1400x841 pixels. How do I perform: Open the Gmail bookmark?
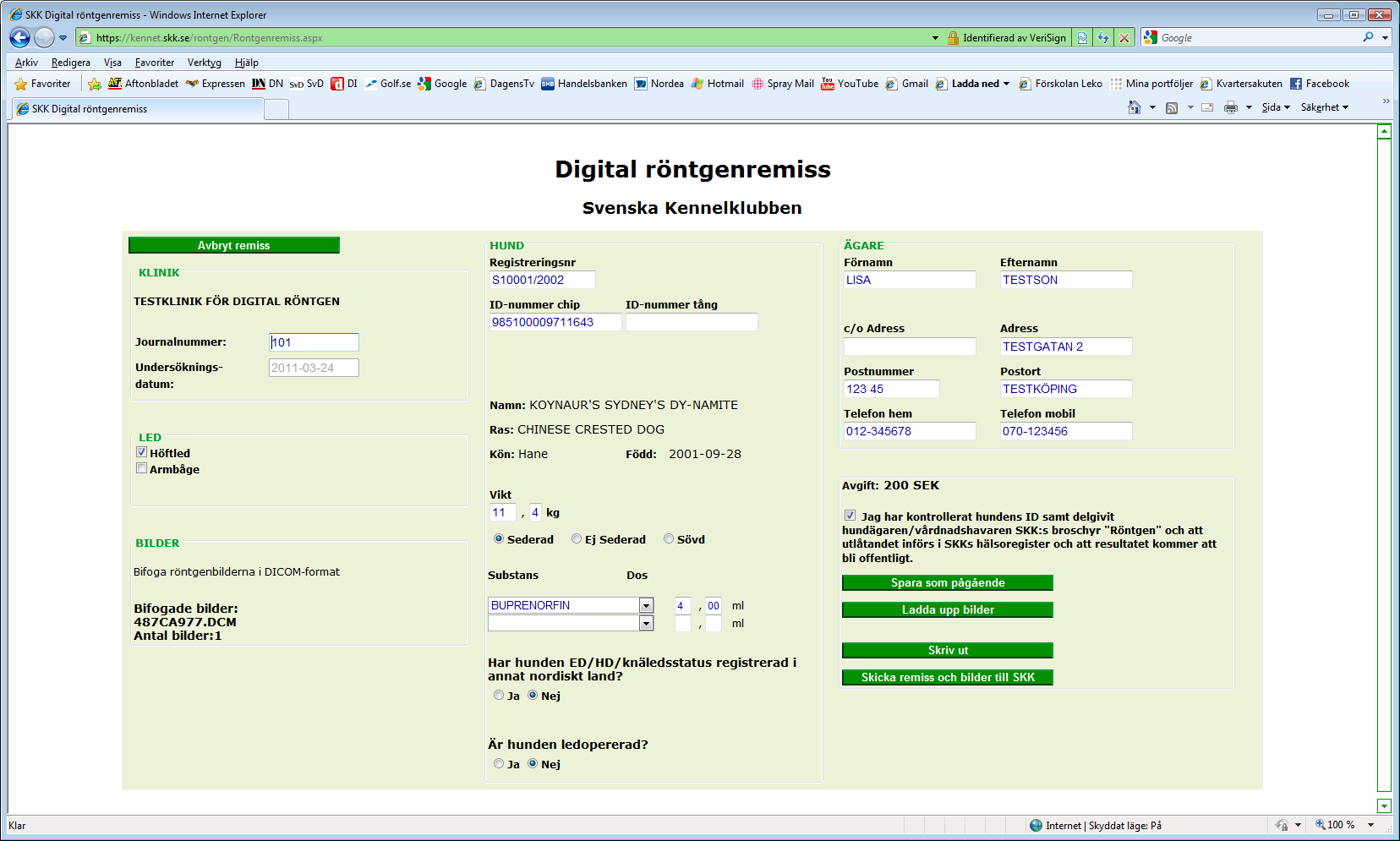pyautogui.click(x=906, y=84)
